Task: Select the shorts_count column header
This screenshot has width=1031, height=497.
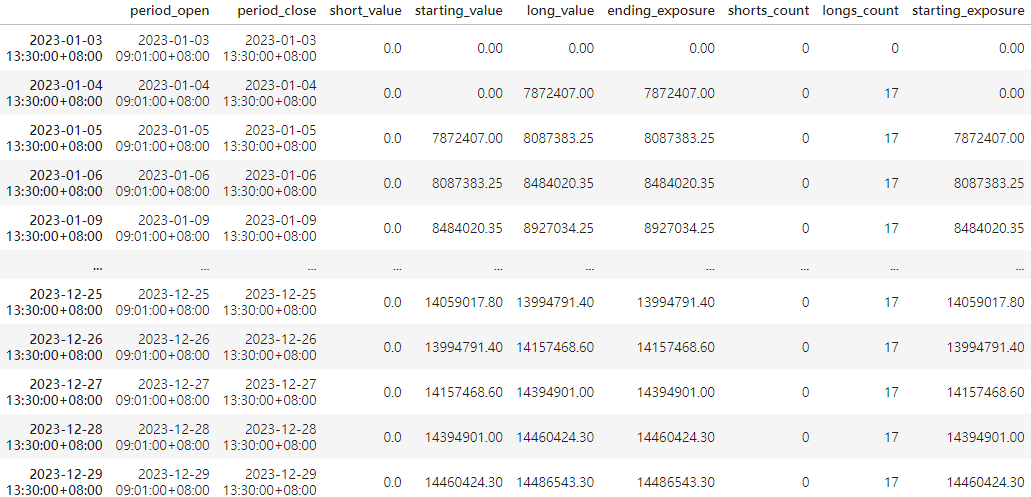Action: coord(769,11)
